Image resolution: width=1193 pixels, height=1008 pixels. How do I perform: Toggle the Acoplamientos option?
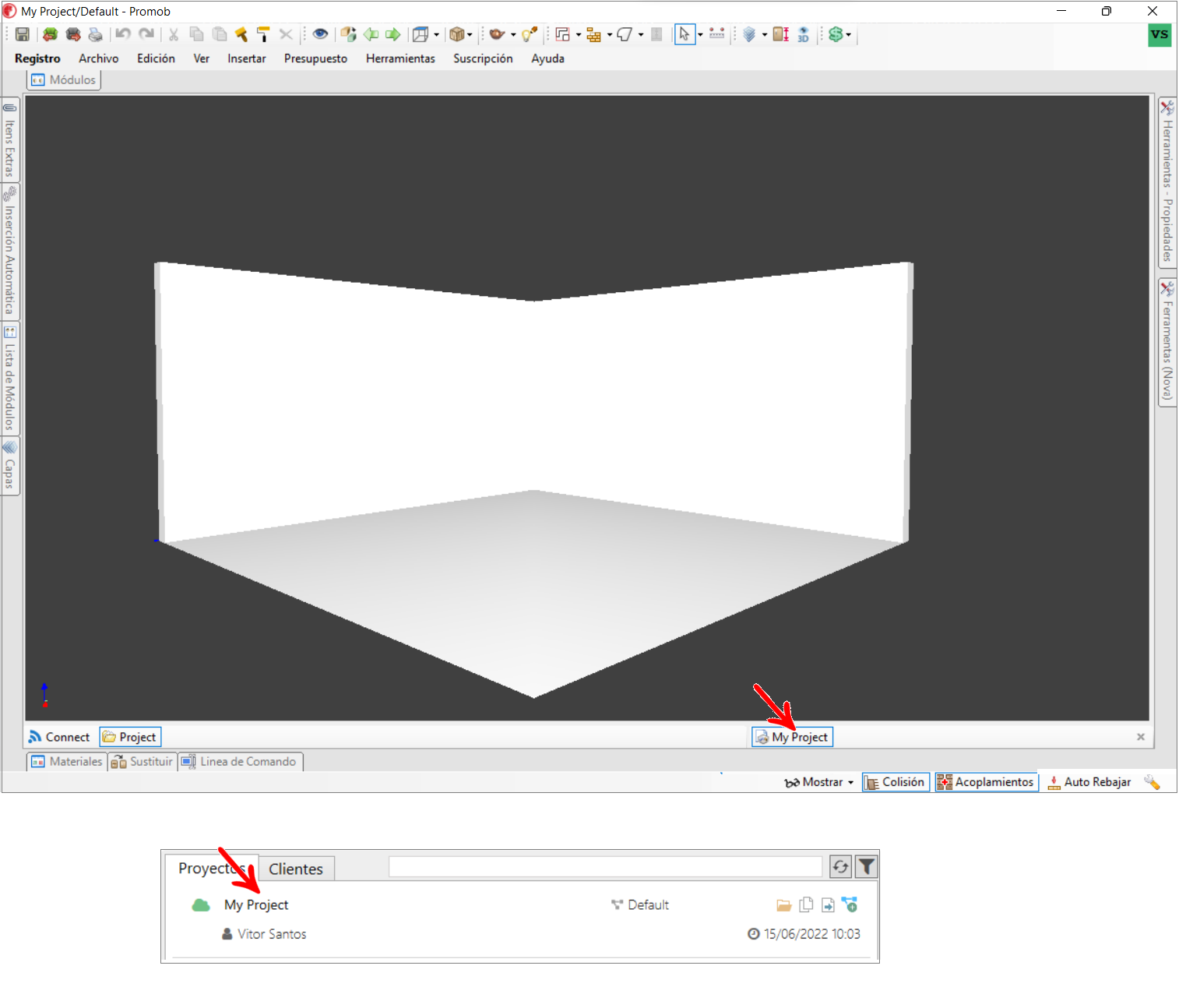[987, 782]
